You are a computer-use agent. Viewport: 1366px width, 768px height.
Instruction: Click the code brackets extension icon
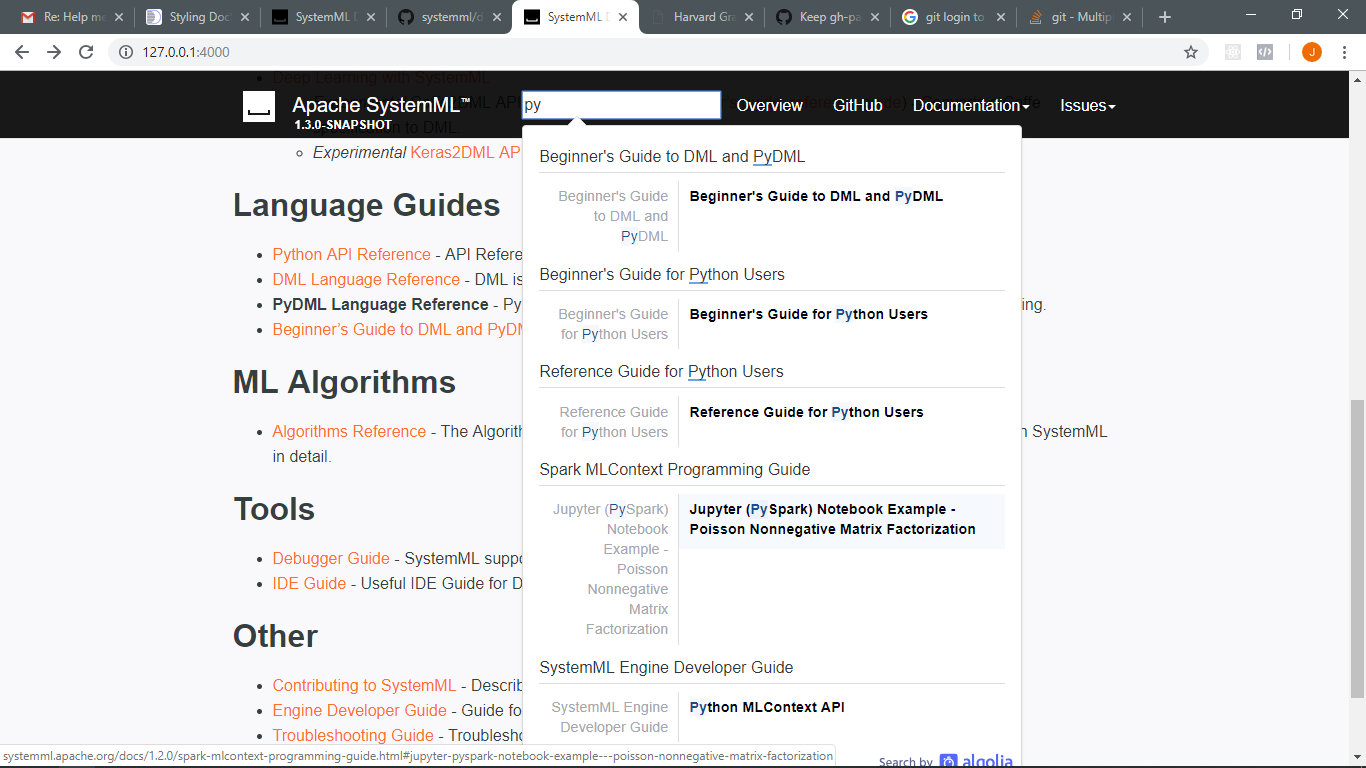(x=1265, y=52)
